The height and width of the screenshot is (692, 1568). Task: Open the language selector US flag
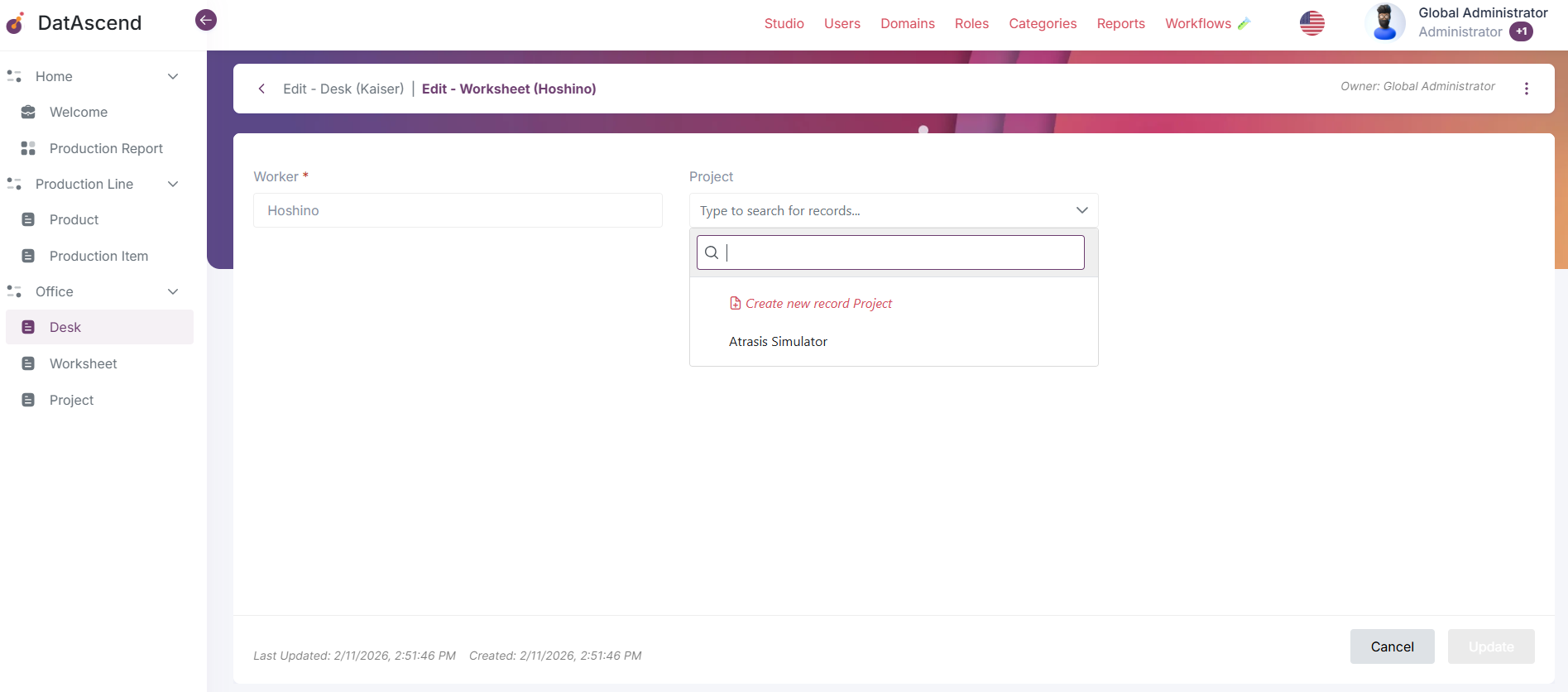[1311, 23]
